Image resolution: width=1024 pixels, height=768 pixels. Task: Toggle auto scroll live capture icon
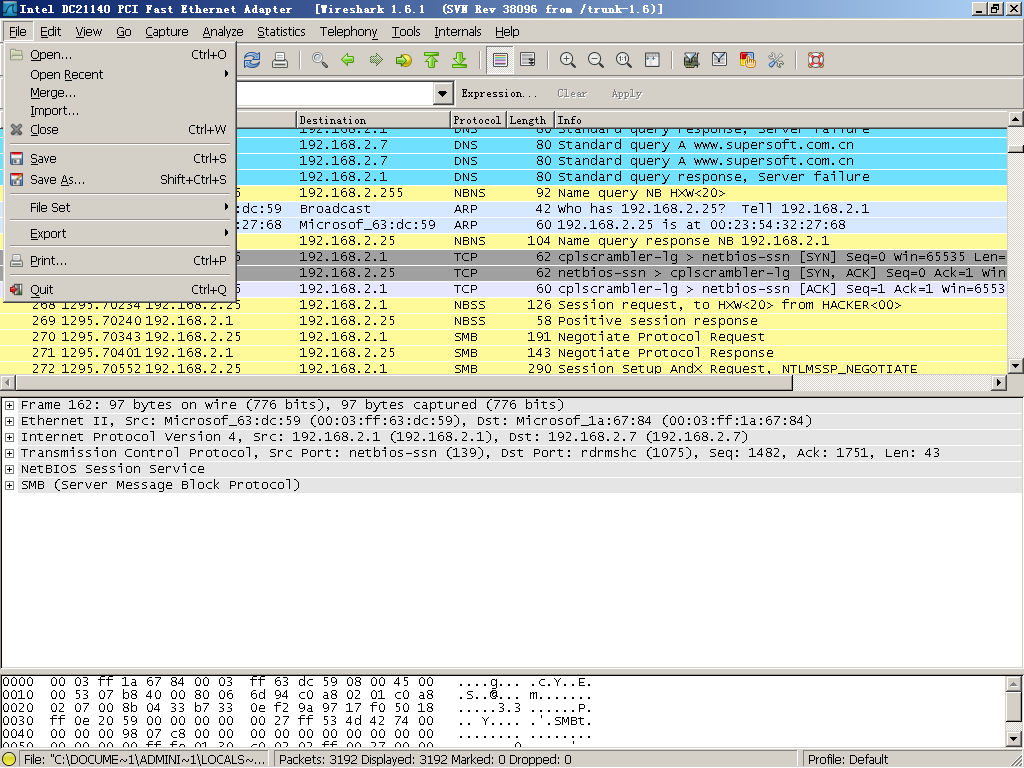(528, 60)
